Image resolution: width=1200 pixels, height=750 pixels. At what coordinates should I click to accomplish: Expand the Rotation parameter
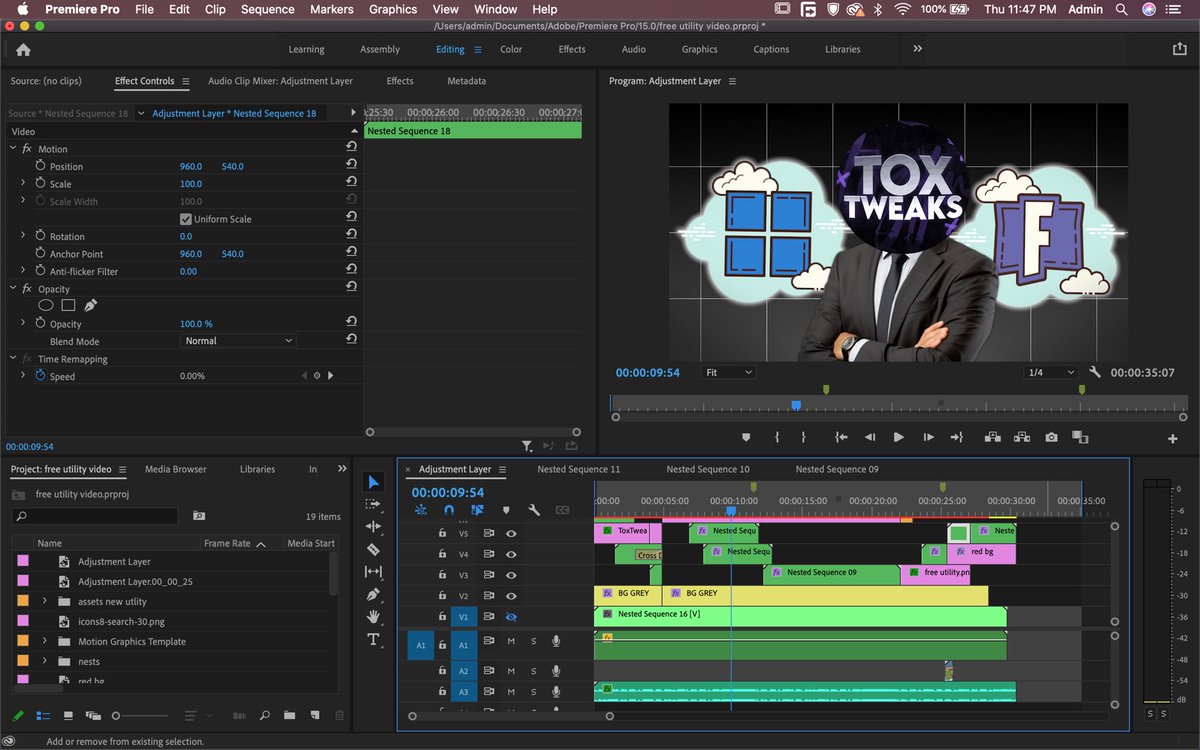[23, 236]
